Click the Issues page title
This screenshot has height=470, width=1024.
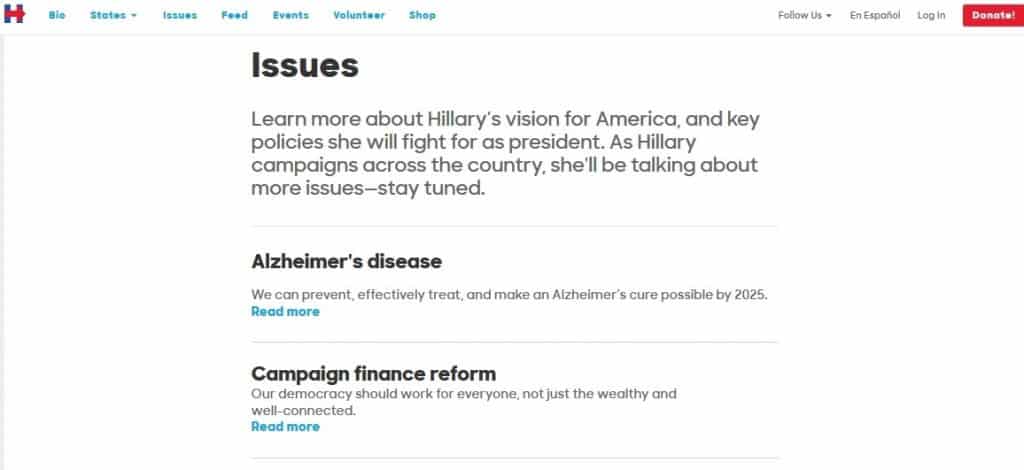coord(304,65)
